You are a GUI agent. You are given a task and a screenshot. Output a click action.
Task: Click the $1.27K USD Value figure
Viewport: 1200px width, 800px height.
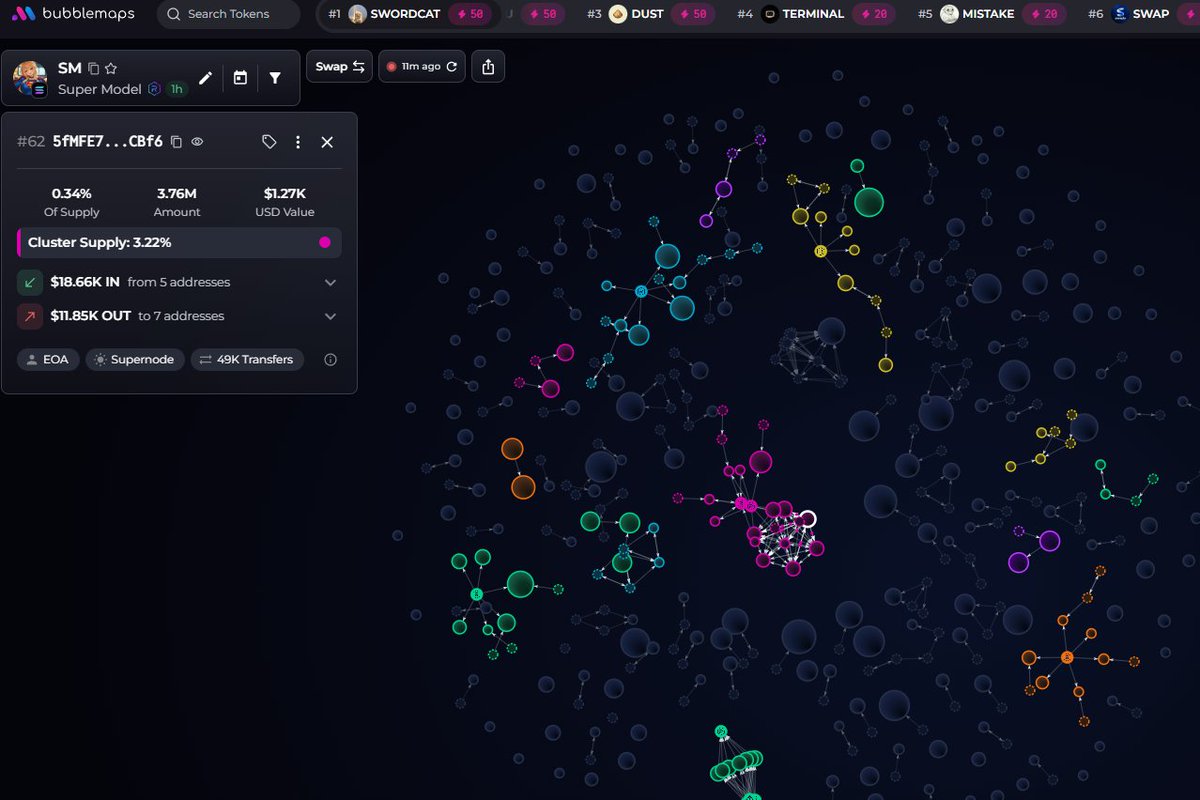[286, 193]
